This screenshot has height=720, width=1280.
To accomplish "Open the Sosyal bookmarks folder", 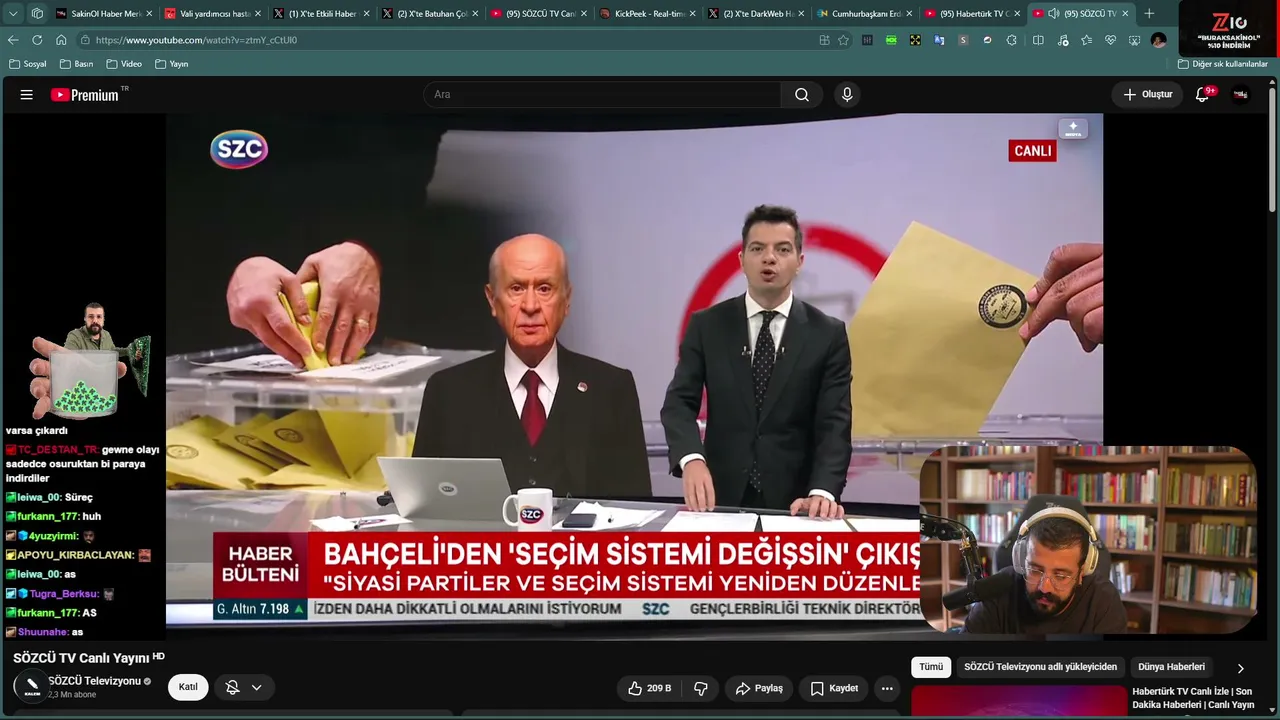I will tap(28, 64).
